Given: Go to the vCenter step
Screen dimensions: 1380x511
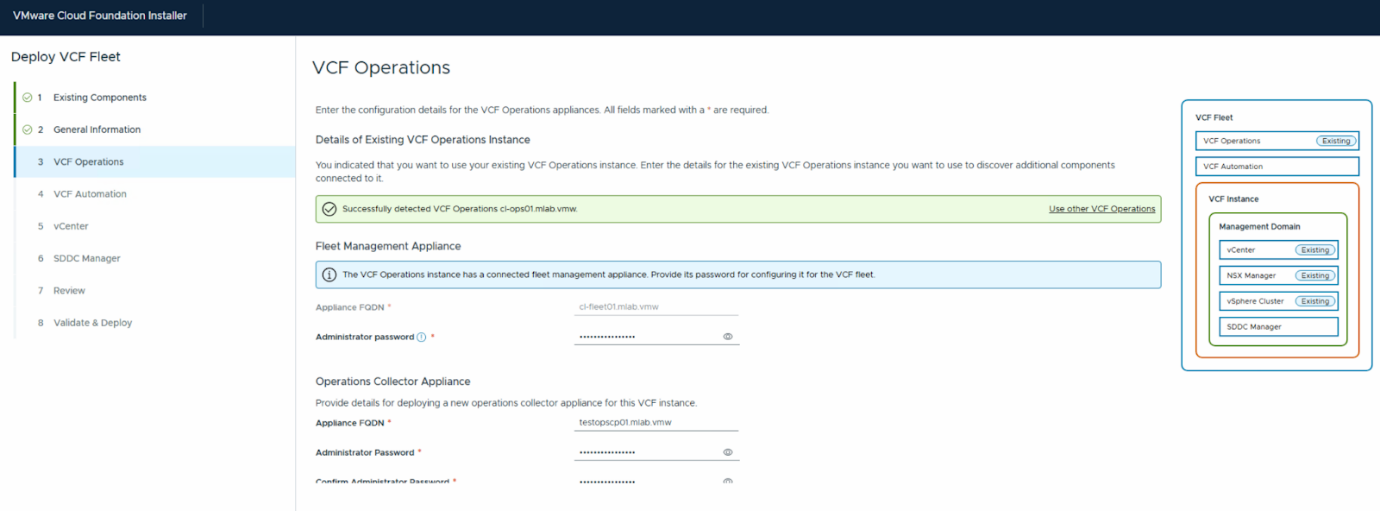Looking at the screenshot, I should [70, 226].
